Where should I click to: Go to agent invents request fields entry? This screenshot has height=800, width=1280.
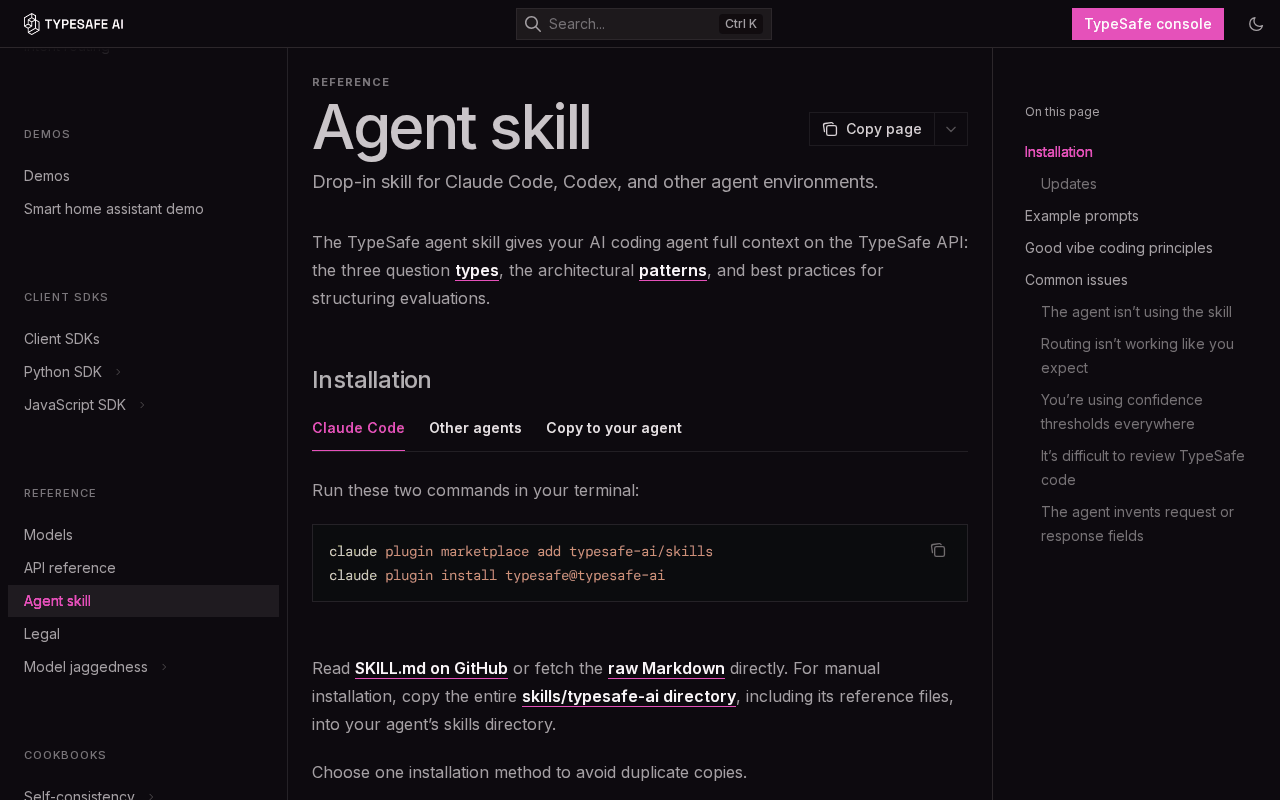pyautogui.click(x=1137, y=524)
